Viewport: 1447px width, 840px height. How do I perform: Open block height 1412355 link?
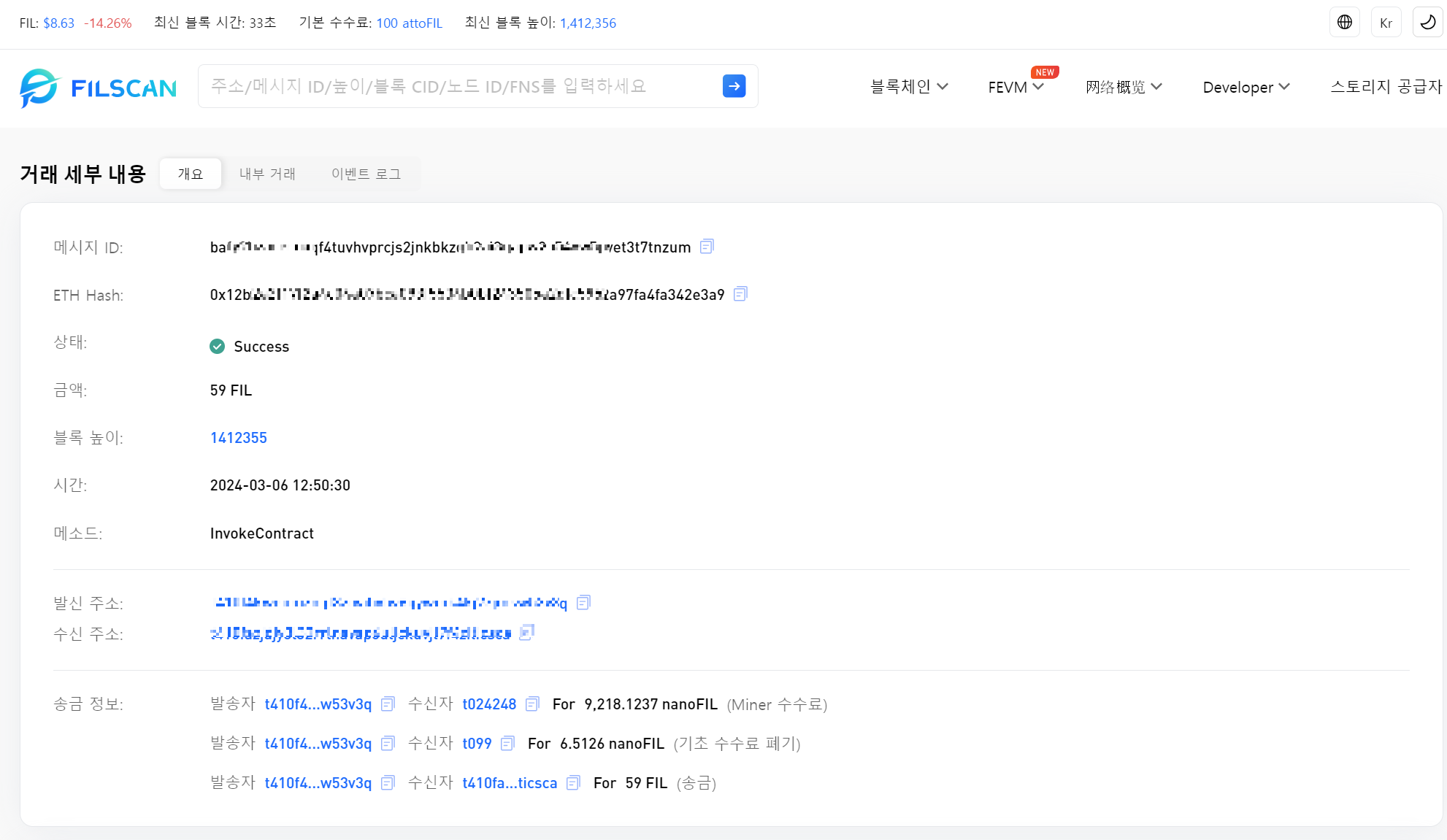[x=238, y=438]
